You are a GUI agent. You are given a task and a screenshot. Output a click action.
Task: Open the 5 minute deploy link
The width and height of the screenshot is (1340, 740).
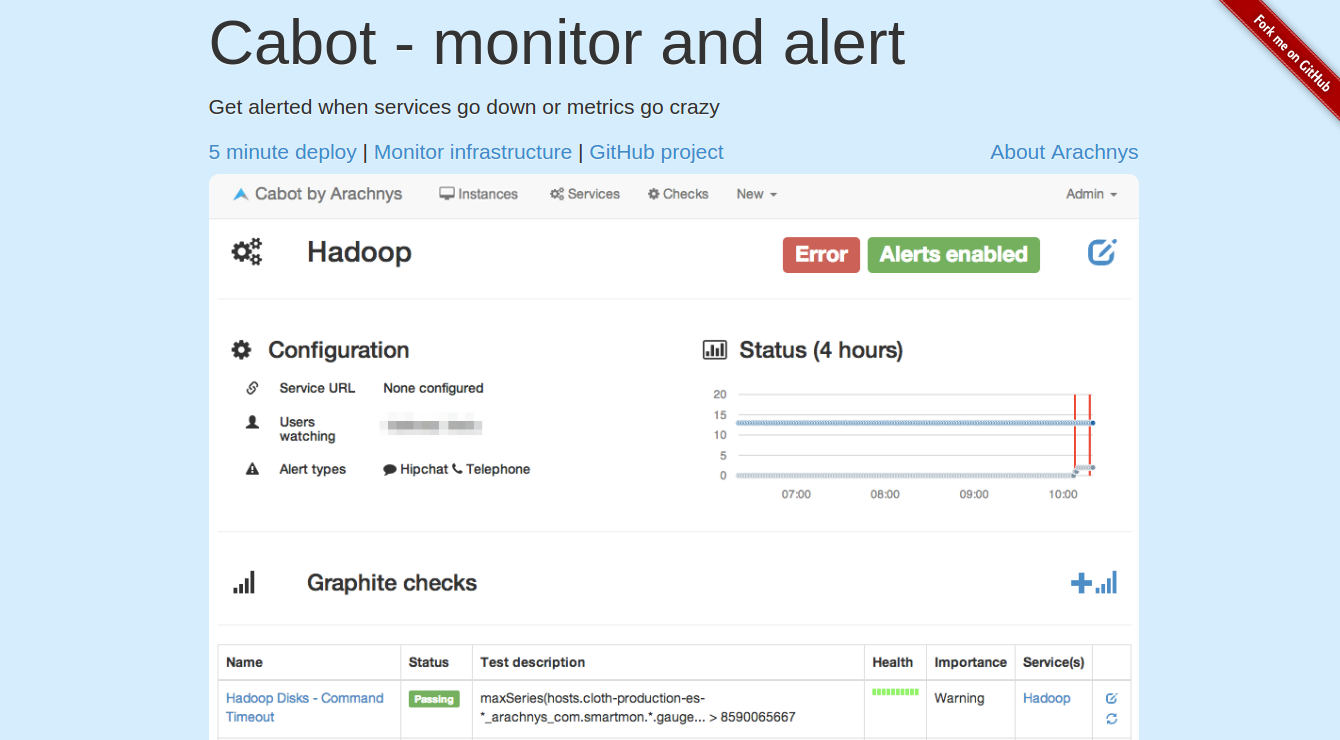pos(282,152)
